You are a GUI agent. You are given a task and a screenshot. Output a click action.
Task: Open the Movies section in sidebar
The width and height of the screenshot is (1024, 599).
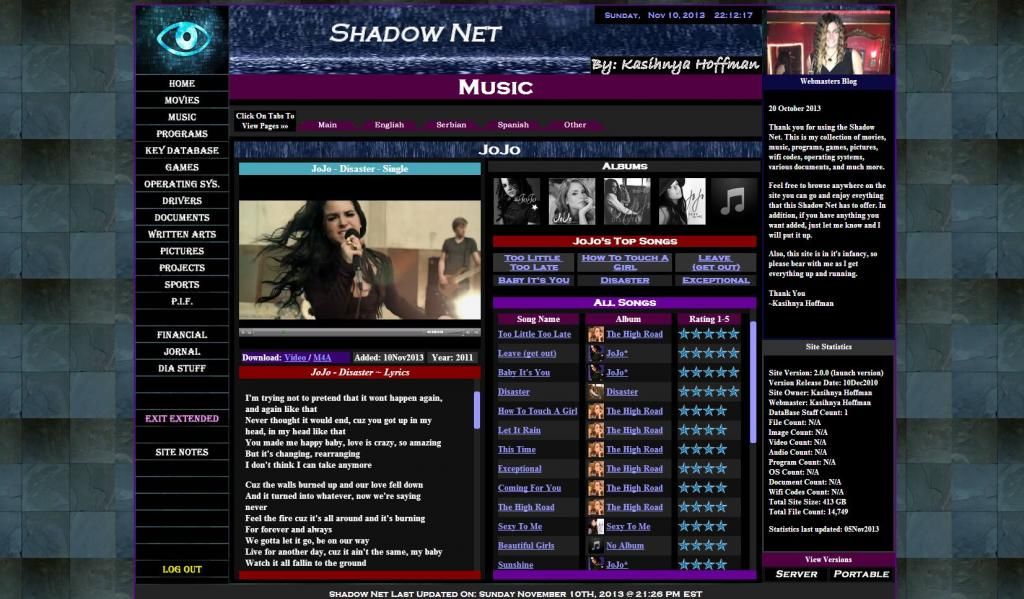click(182, 101)
